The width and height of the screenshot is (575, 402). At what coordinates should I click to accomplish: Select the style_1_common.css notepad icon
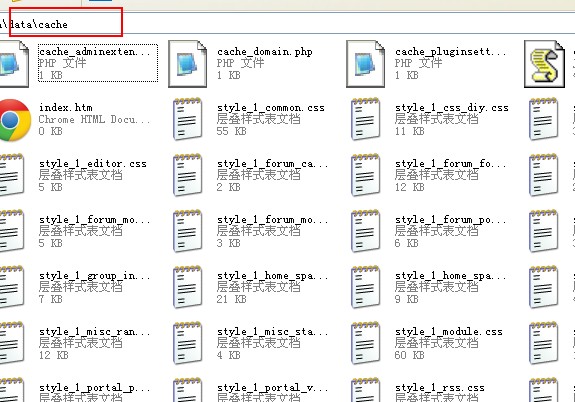(187, 119)
